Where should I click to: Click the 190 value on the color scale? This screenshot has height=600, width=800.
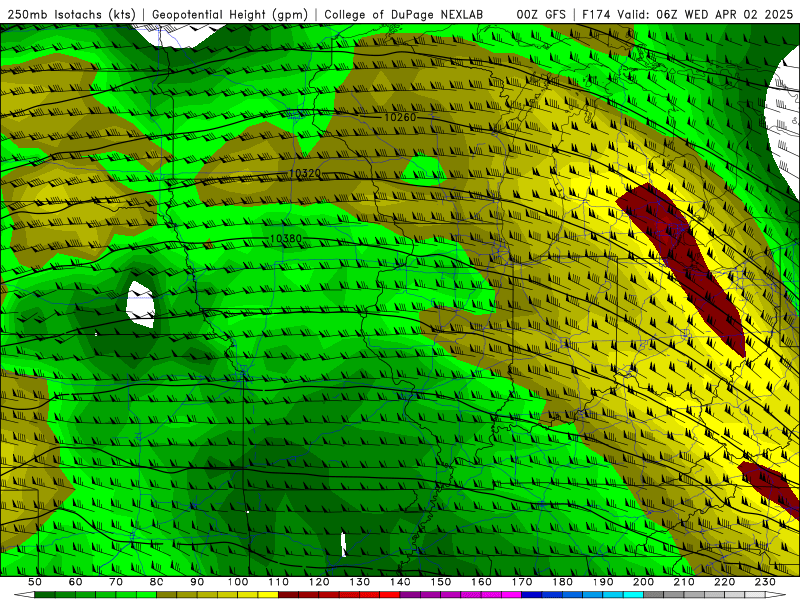click(x=603, y=582)
